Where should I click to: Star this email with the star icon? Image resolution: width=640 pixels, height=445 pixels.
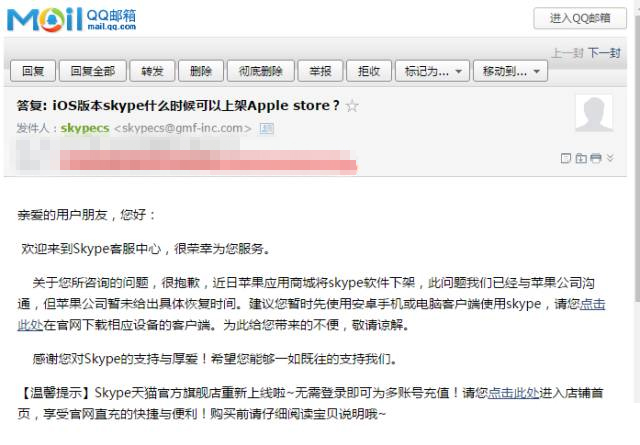click(352, 106)
